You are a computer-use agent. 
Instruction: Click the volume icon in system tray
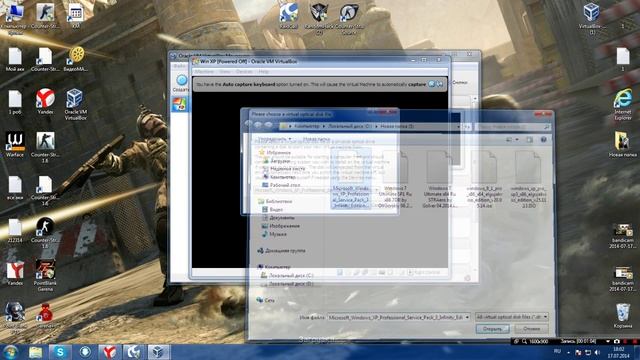[x=597, y=352]
